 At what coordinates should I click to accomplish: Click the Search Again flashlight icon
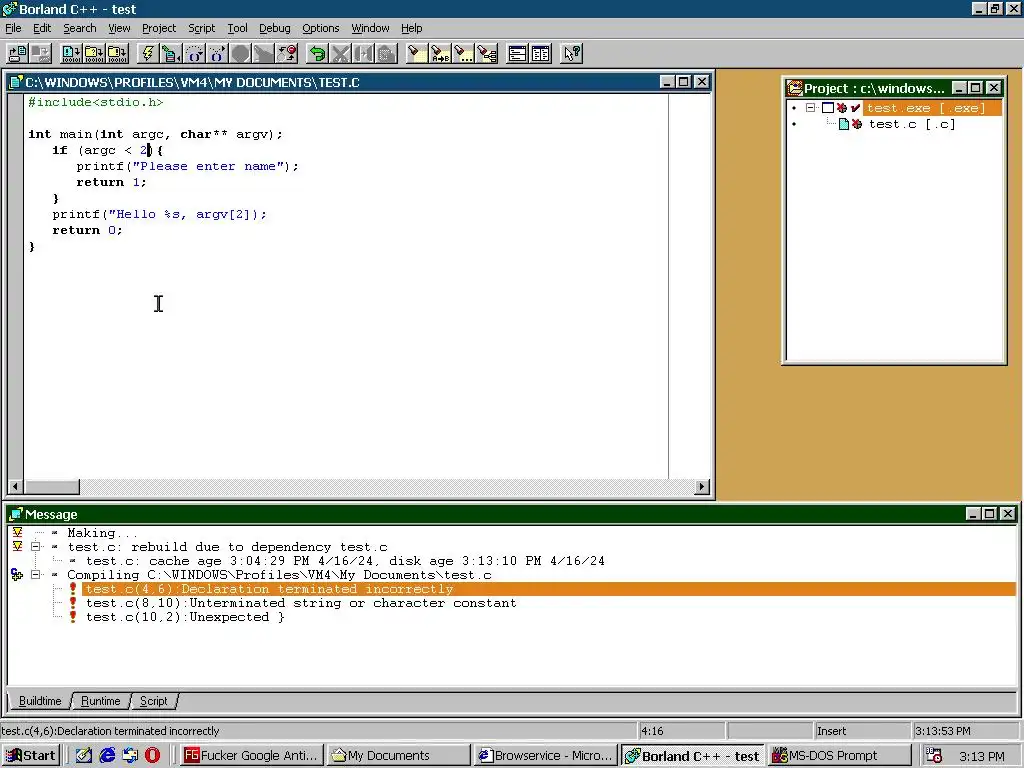[x=463, y=54]
